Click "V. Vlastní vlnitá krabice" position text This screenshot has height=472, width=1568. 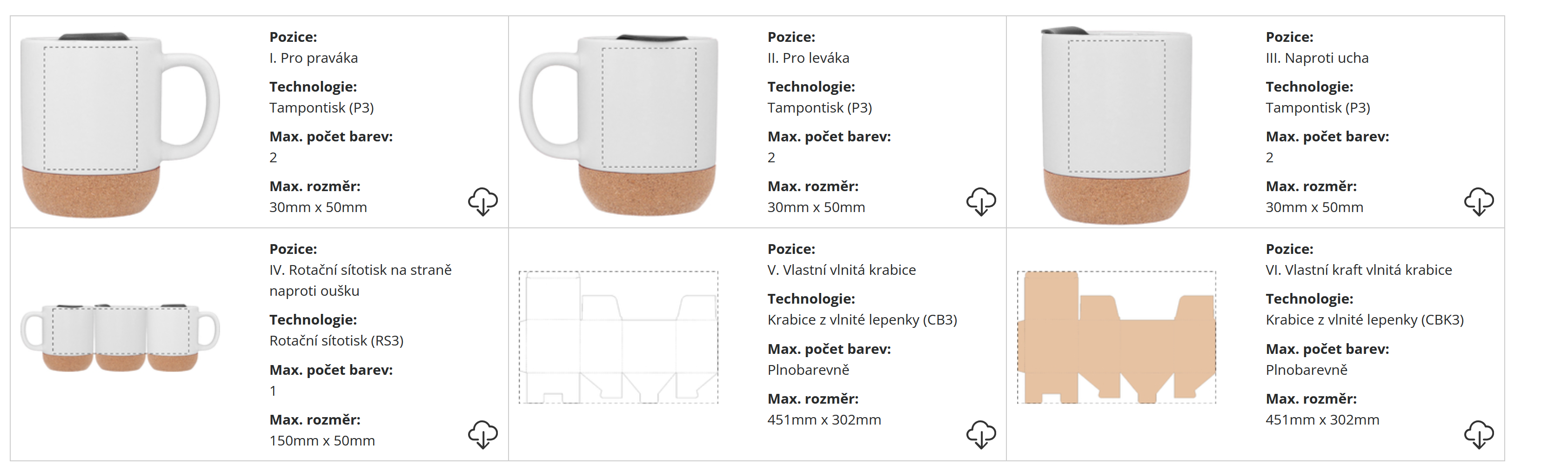[841, 270]
